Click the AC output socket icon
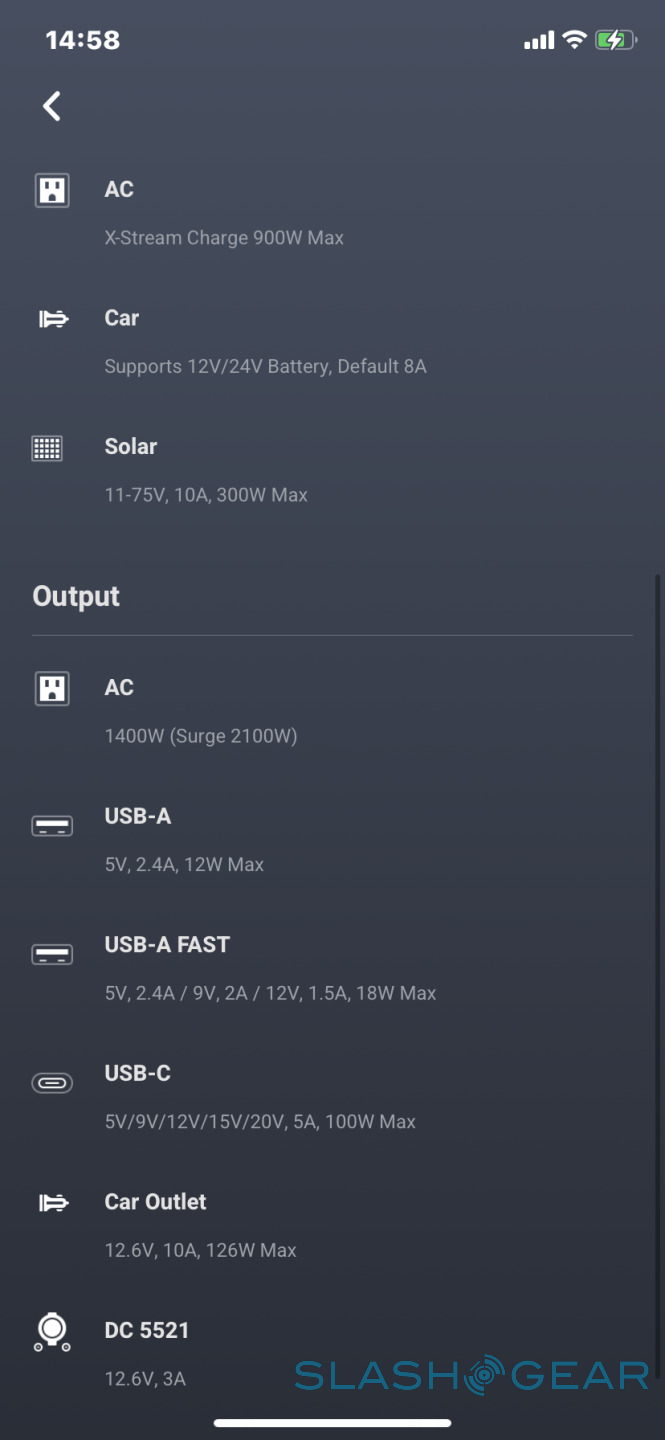This screenshot has width=665, height=1440. click(x=52, y=688)
